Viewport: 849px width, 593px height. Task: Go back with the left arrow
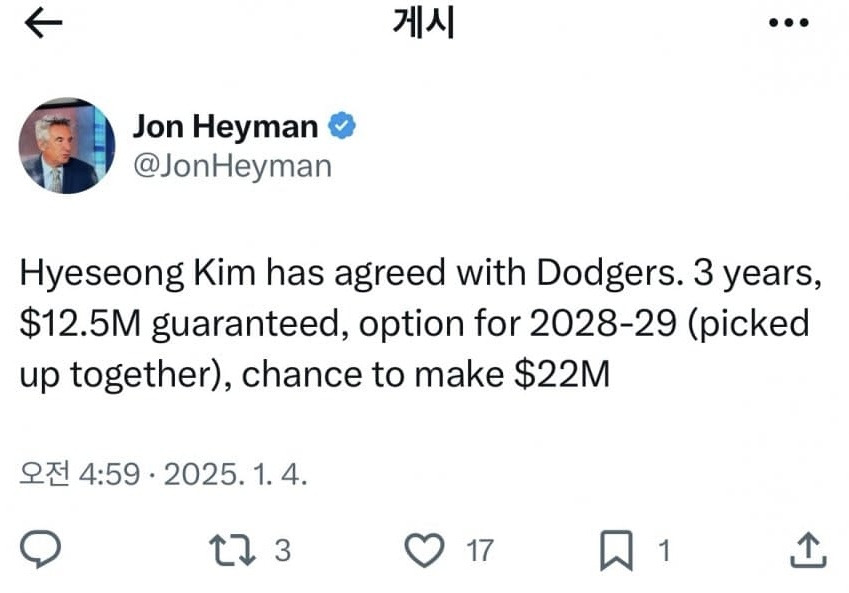(42, 25)
